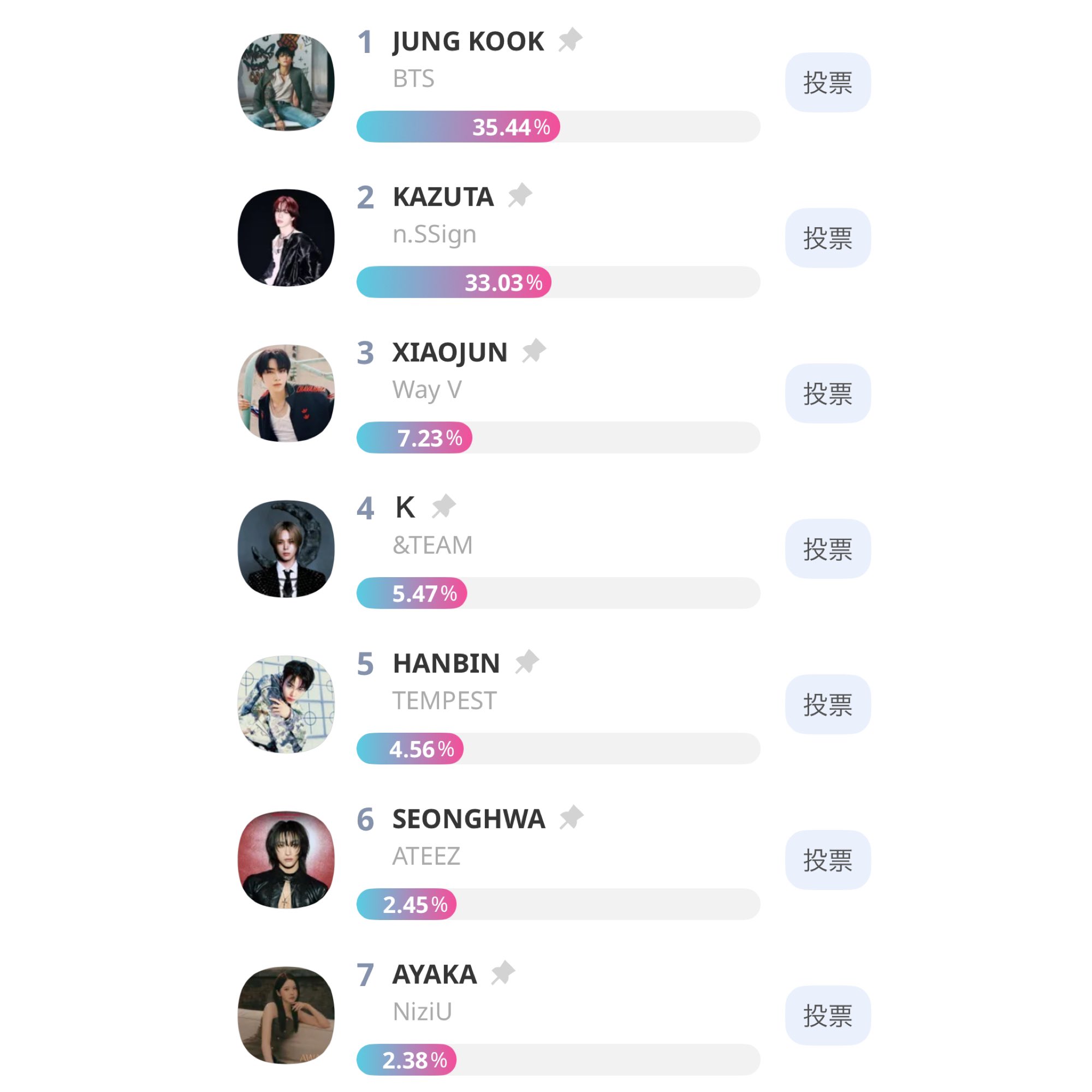Select SEONGHWA's avatar with red background
The height and width of the screenshot is (1092, 1092).
[286, 860]
